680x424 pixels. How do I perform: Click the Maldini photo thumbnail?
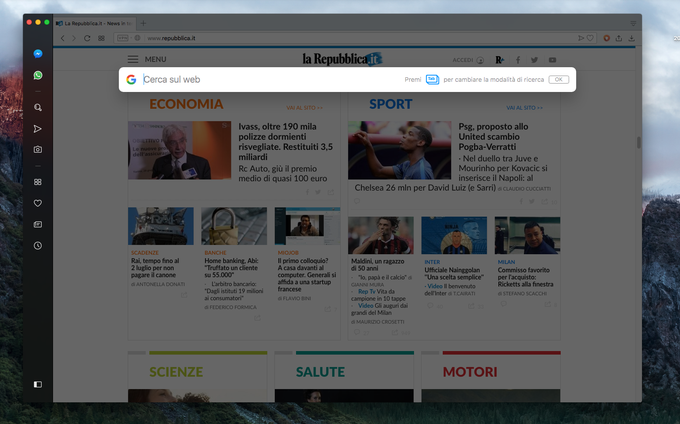pos(381,235)
